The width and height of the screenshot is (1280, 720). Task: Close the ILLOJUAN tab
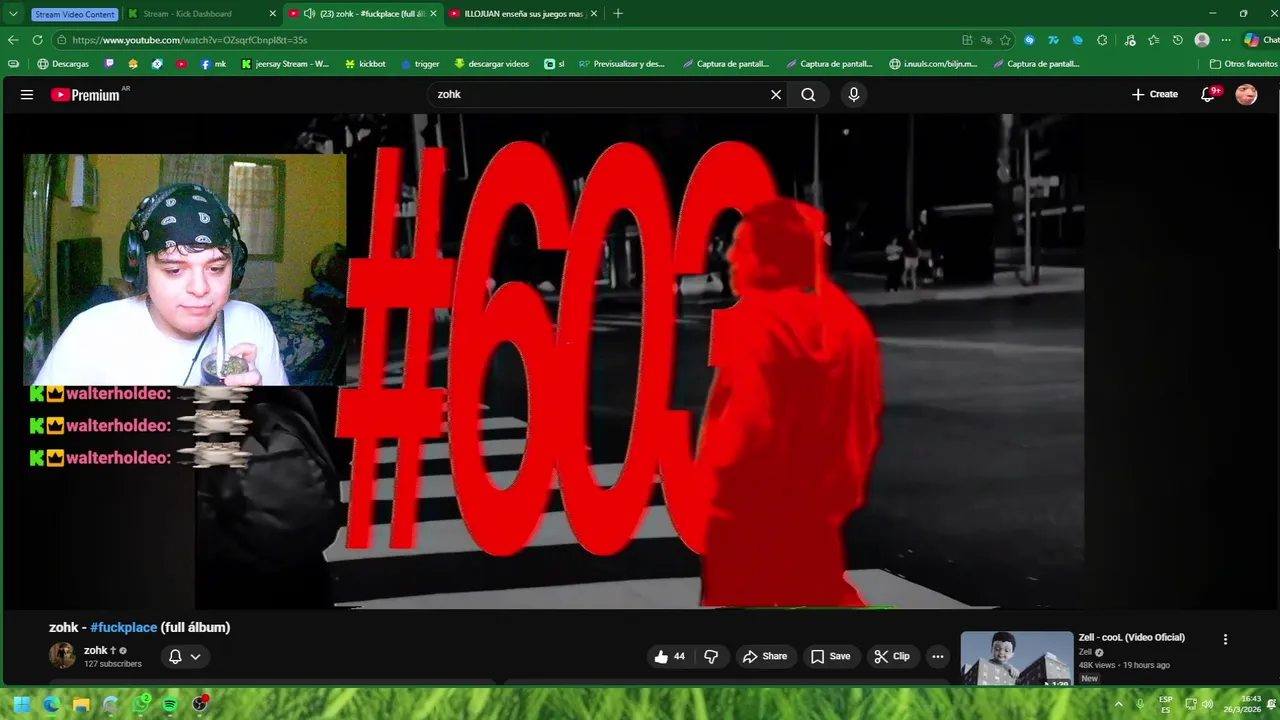[x=594, y=14]
